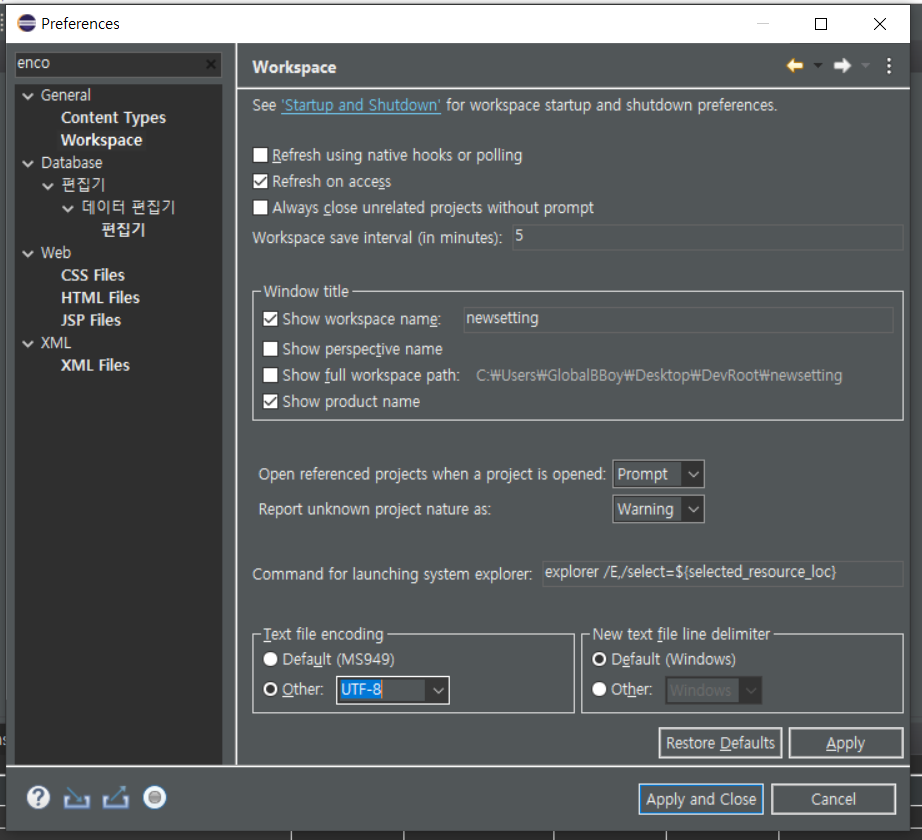Click the Export preferences icon
Viewport: 922px width, 840px height.
tap(116, 798)
